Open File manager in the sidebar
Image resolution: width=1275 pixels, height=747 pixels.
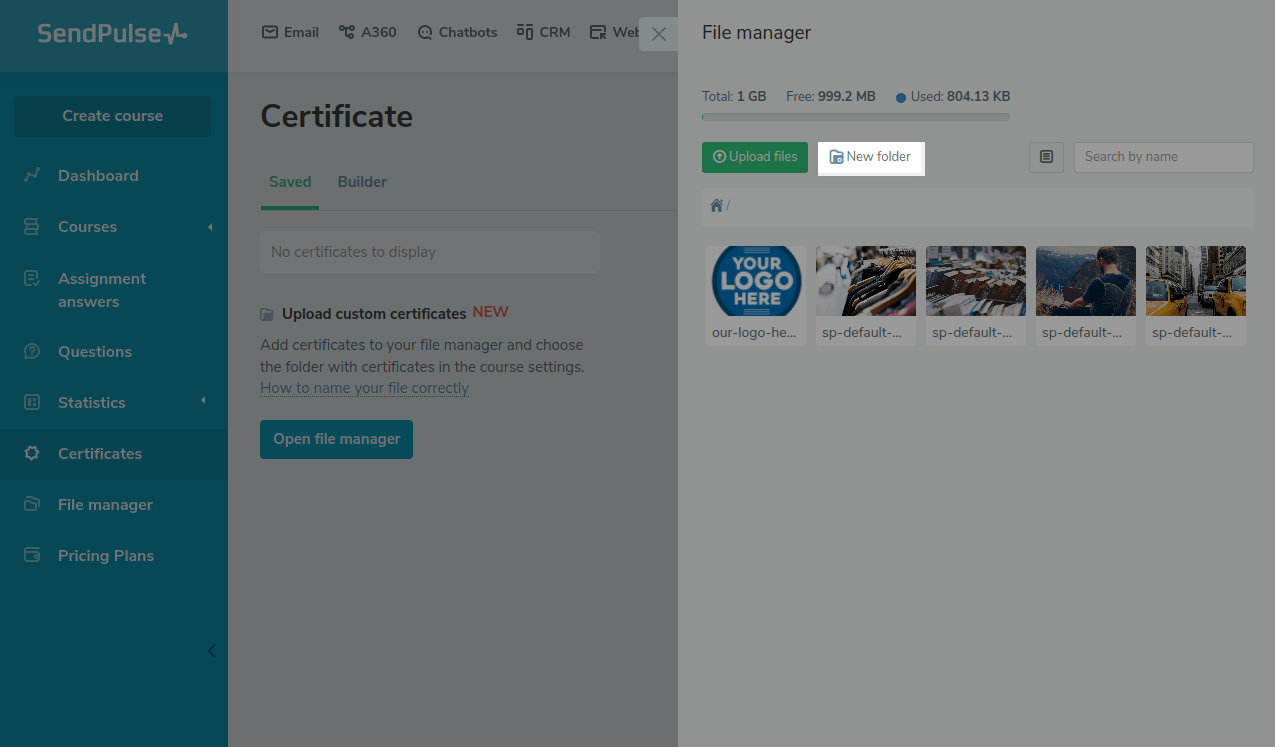105,504
